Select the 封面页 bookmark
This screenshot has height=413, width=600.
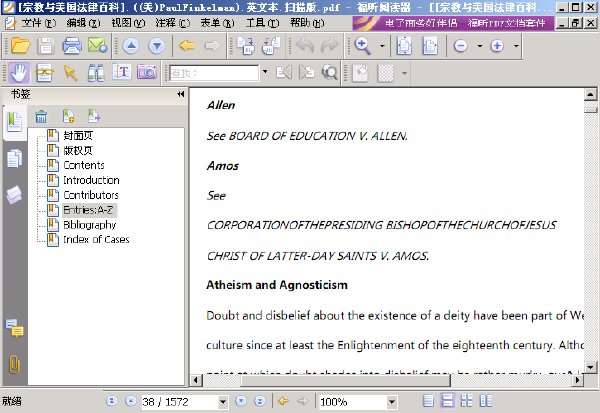[x=78, y=135]
